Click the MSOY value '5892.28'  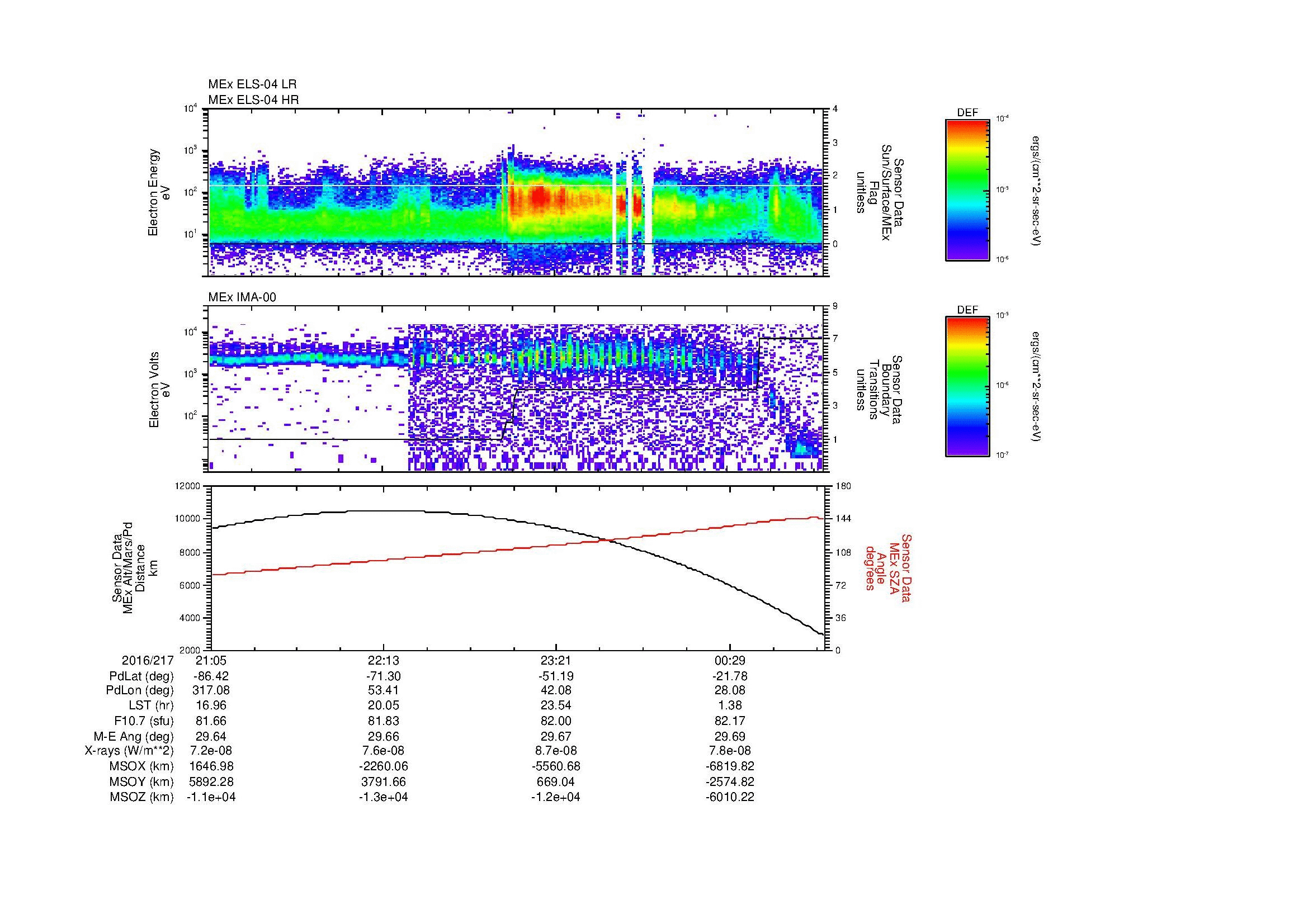point(211,781)
